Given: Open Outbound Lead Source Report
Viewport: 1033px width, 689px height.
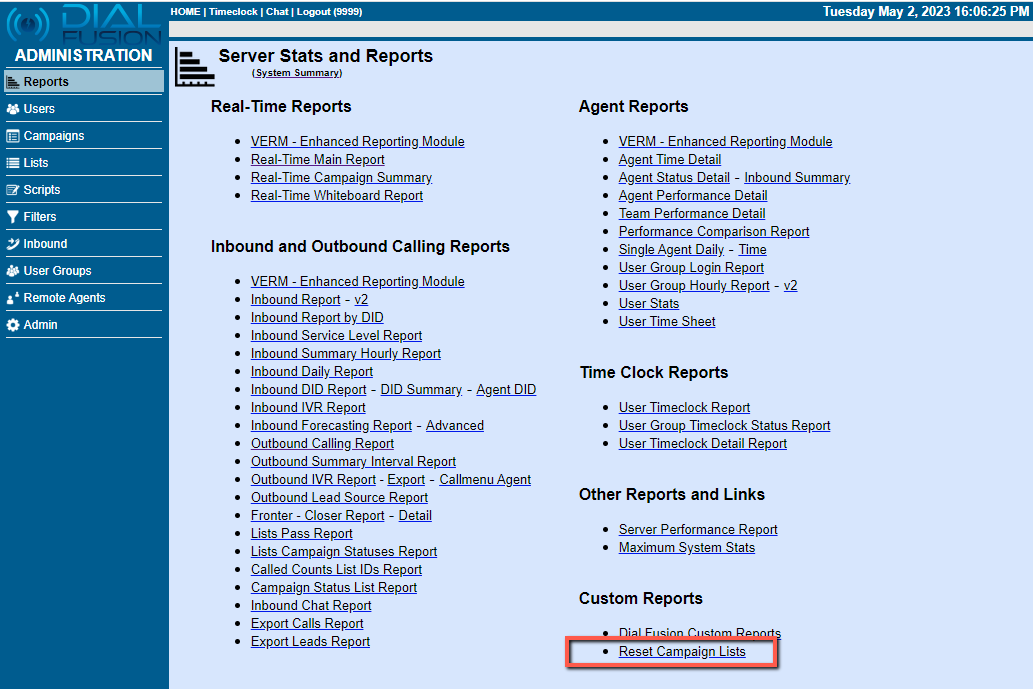Looking at the screenshot, I should click(339, 498).
